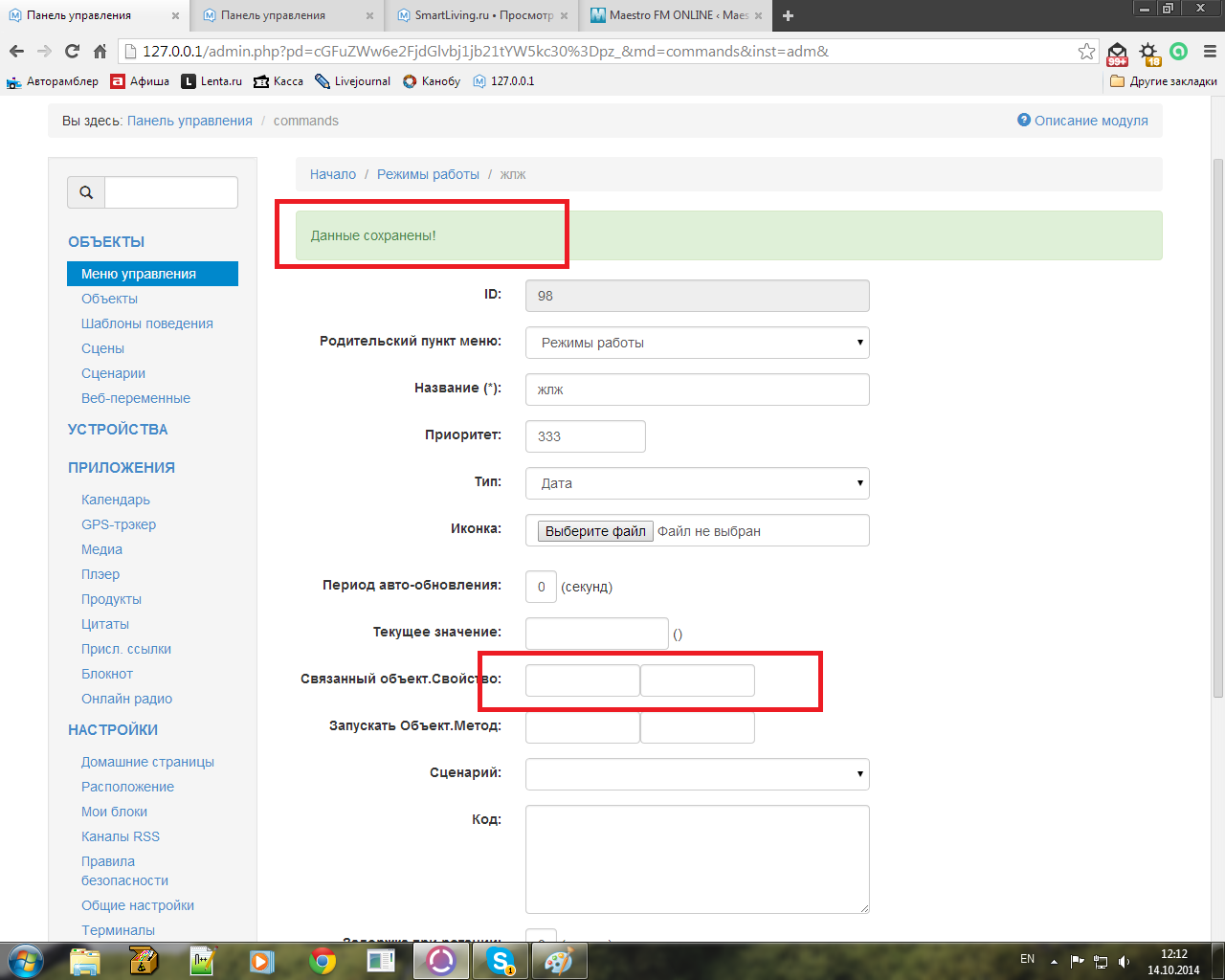Open the Livejournal bookmark
Screen dimensions: 1225x980
pos(352,81)
